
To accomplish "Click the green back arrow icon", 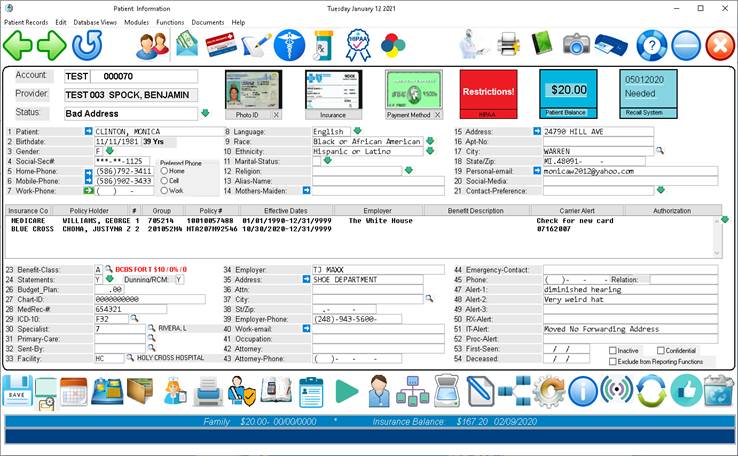I will click(19, 45).
